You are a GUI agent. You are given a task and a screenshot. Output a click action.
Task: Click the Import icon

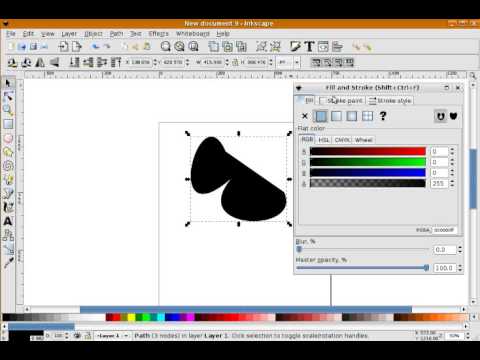[63, 47]
